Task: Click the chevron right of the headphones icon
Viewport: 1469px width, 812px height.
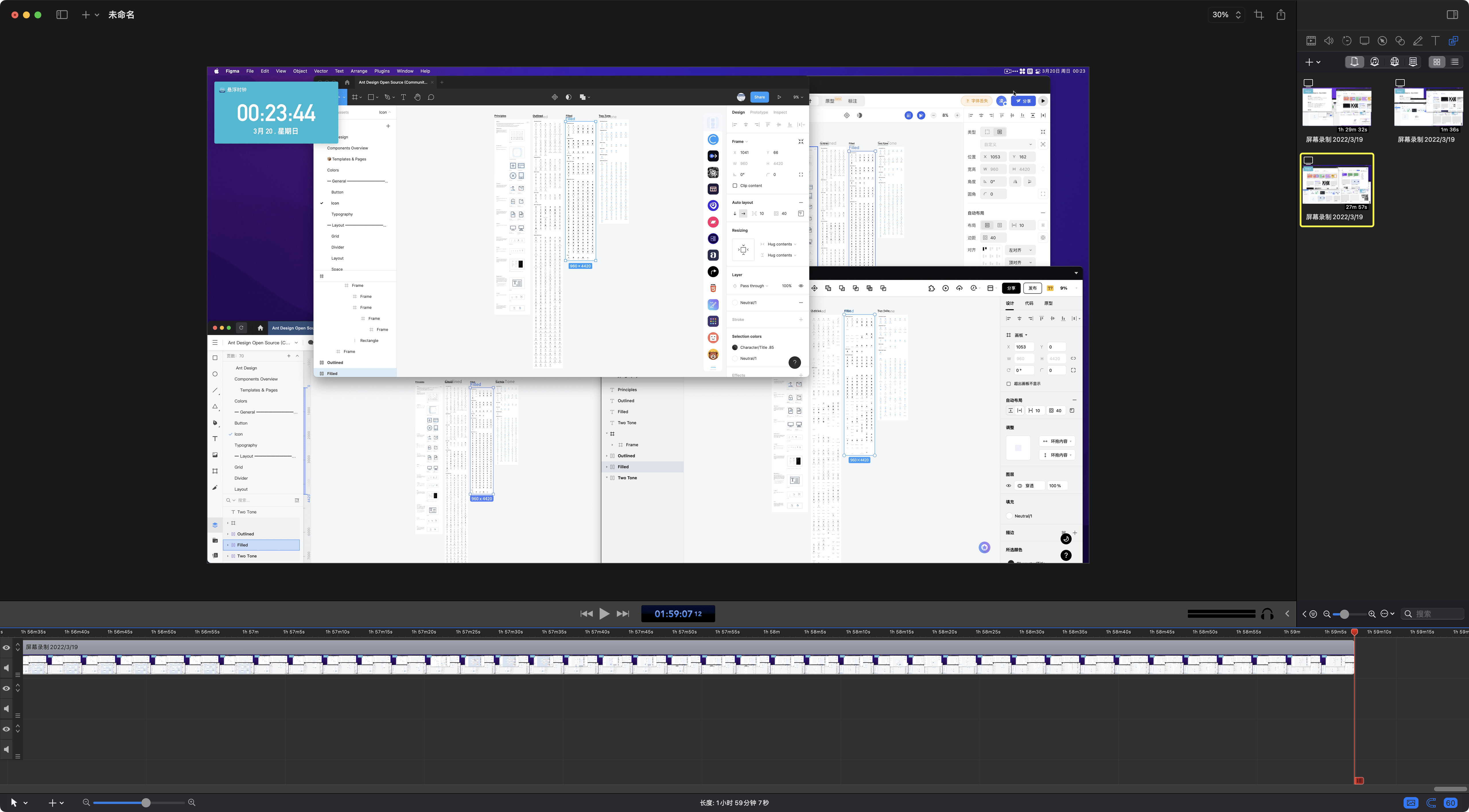Action: (1287, 614)
